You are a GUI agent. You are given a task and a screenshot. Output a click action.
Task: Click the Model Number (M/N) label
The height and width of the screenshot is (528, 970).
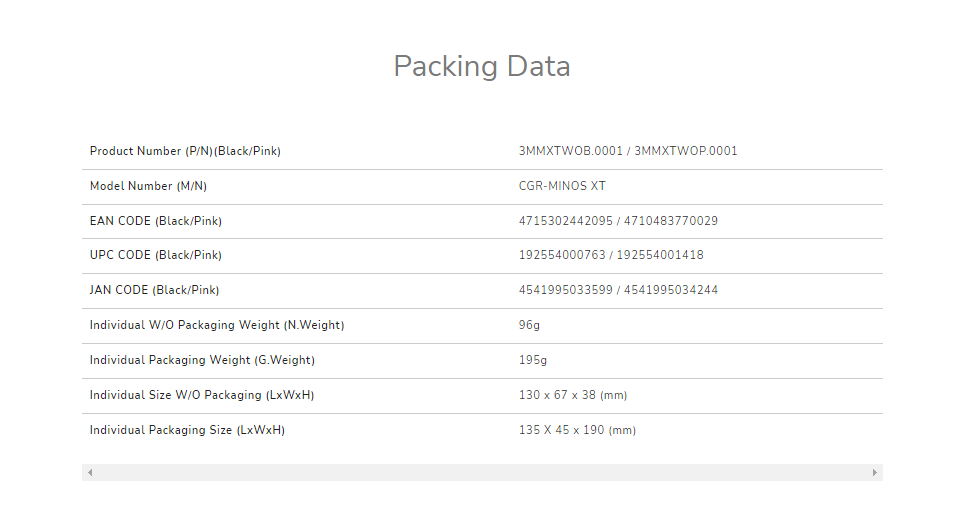coord(148,186)
